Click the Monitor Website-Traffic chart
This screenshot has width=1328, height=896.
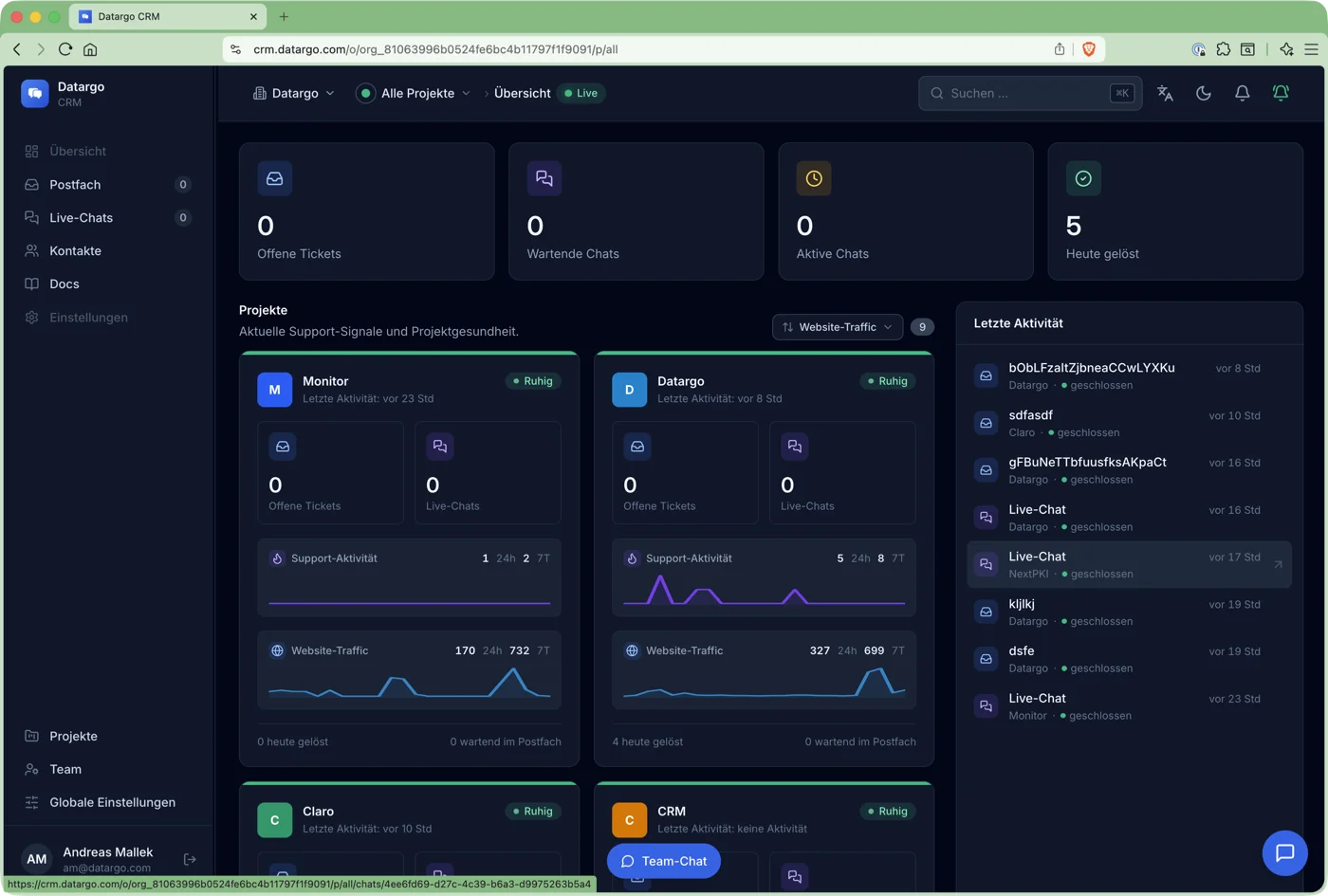[409, 683]
